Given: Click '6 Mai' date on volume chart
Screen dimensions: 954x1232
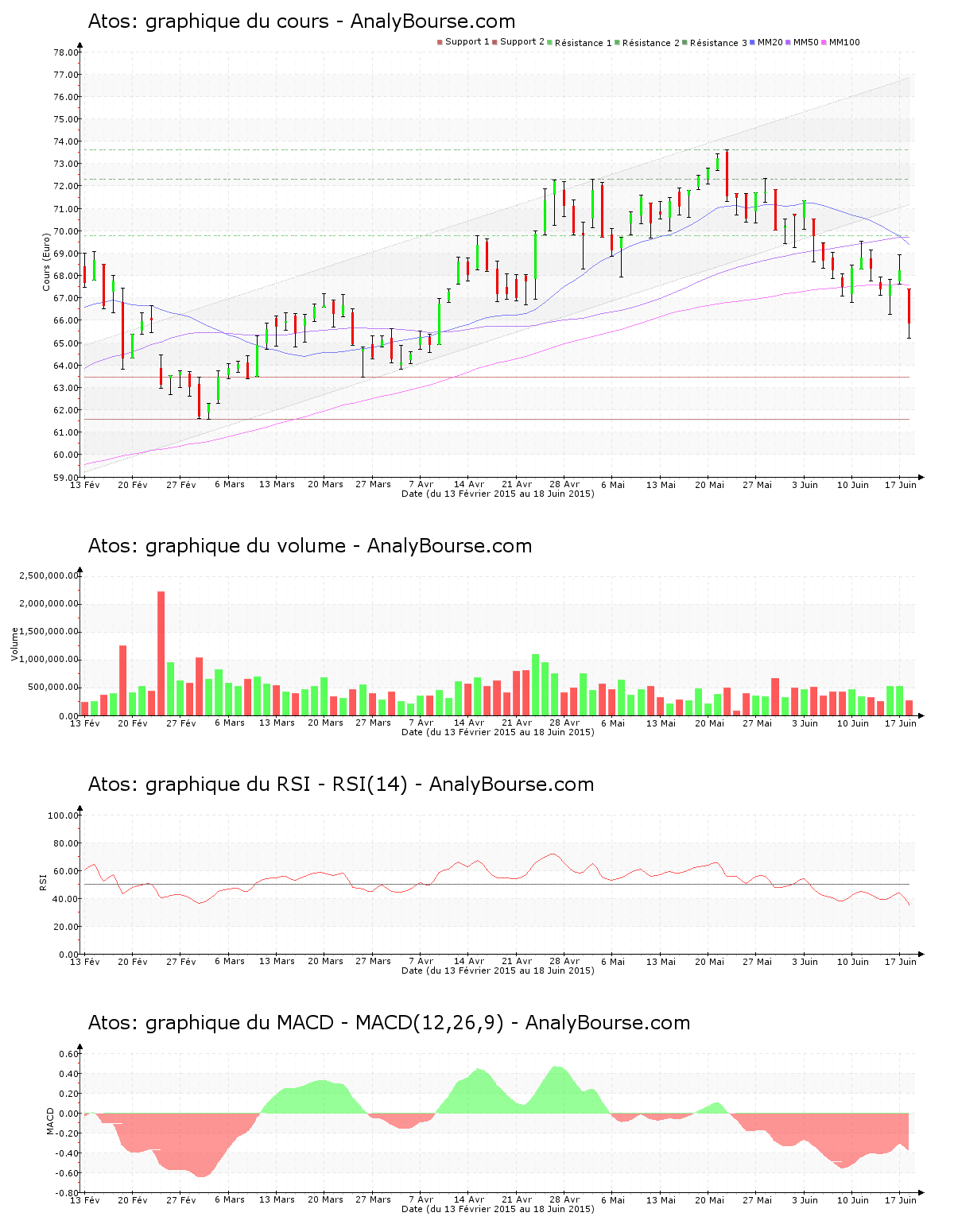Looking at the screenshot, I should (613, 723).
